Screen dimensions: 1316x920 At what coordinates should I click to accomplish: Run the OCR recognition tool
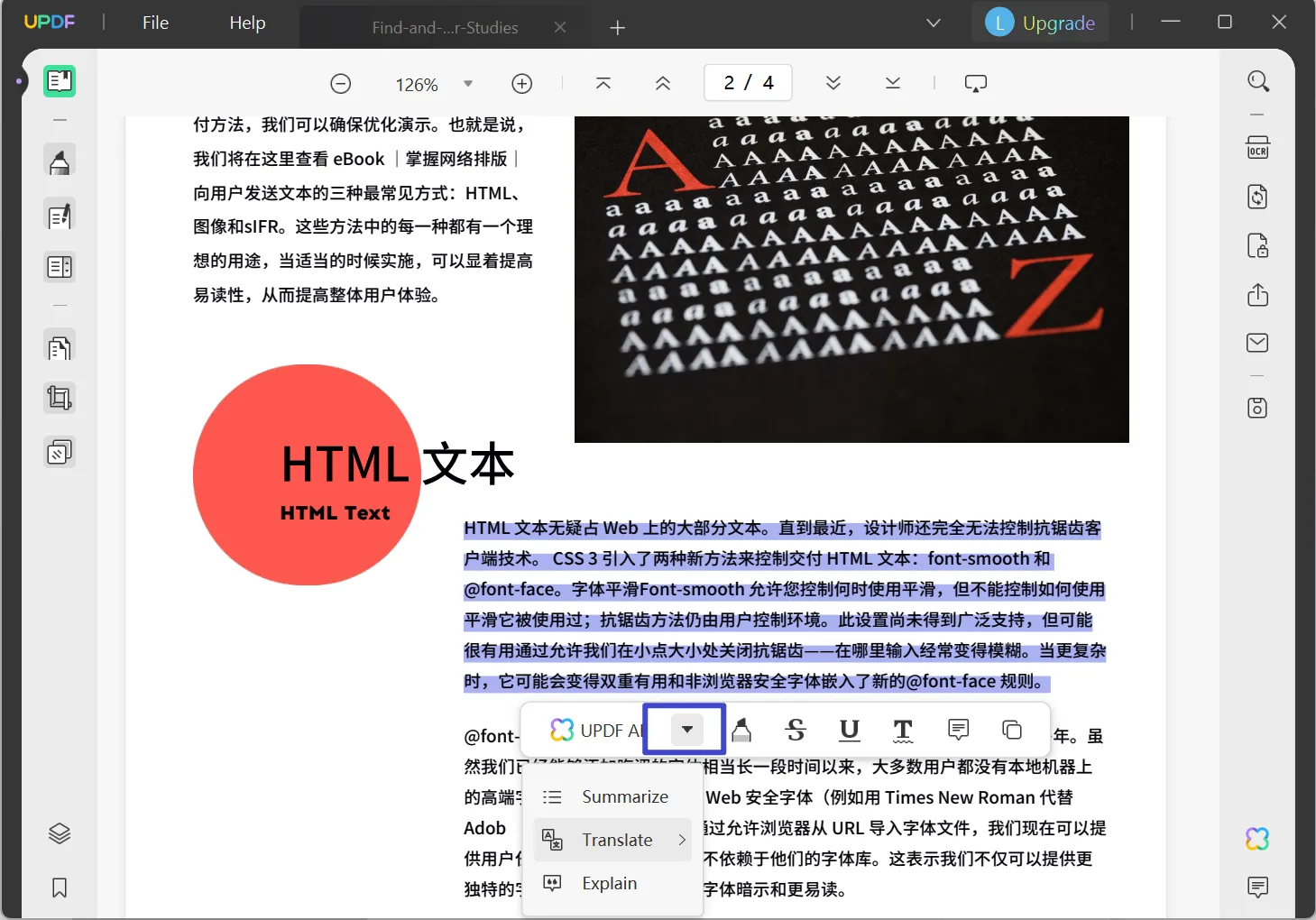pos(1257,147)
